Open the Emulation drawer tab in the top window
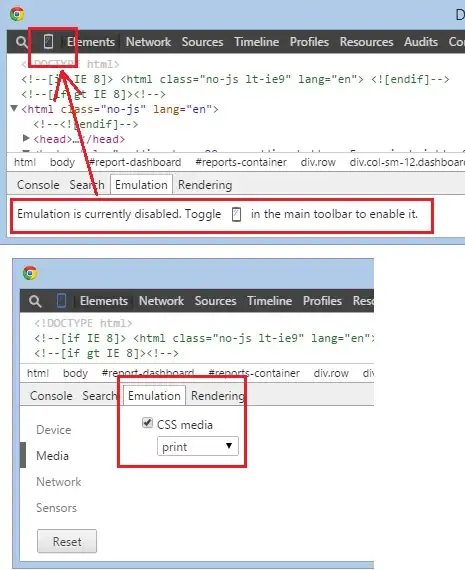This screenshot has height=570, width=465. (x=141, y=185)
